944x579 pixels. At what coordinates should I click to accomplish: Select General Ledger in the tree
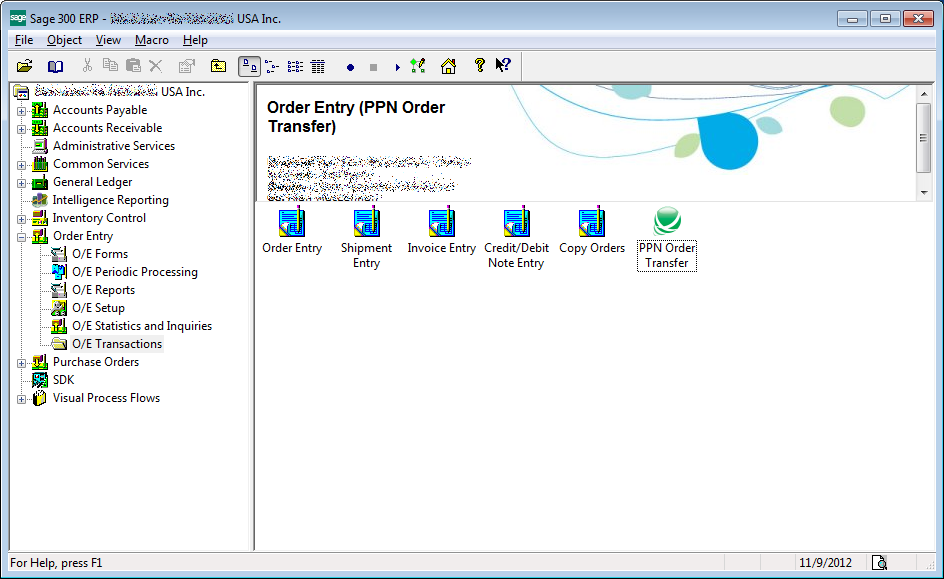(93, 182)
